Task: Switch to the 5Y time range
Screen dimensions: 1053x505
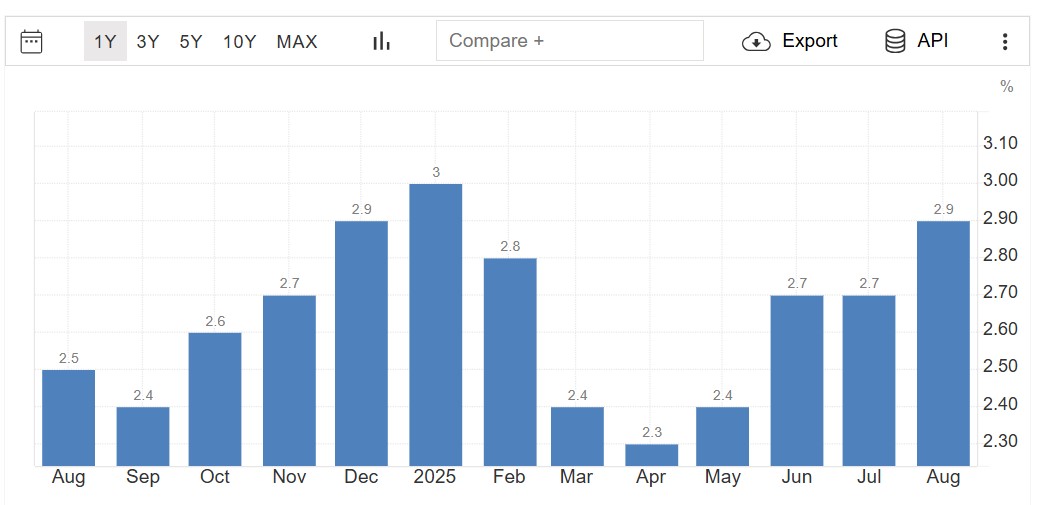Action: click(191, 41)
